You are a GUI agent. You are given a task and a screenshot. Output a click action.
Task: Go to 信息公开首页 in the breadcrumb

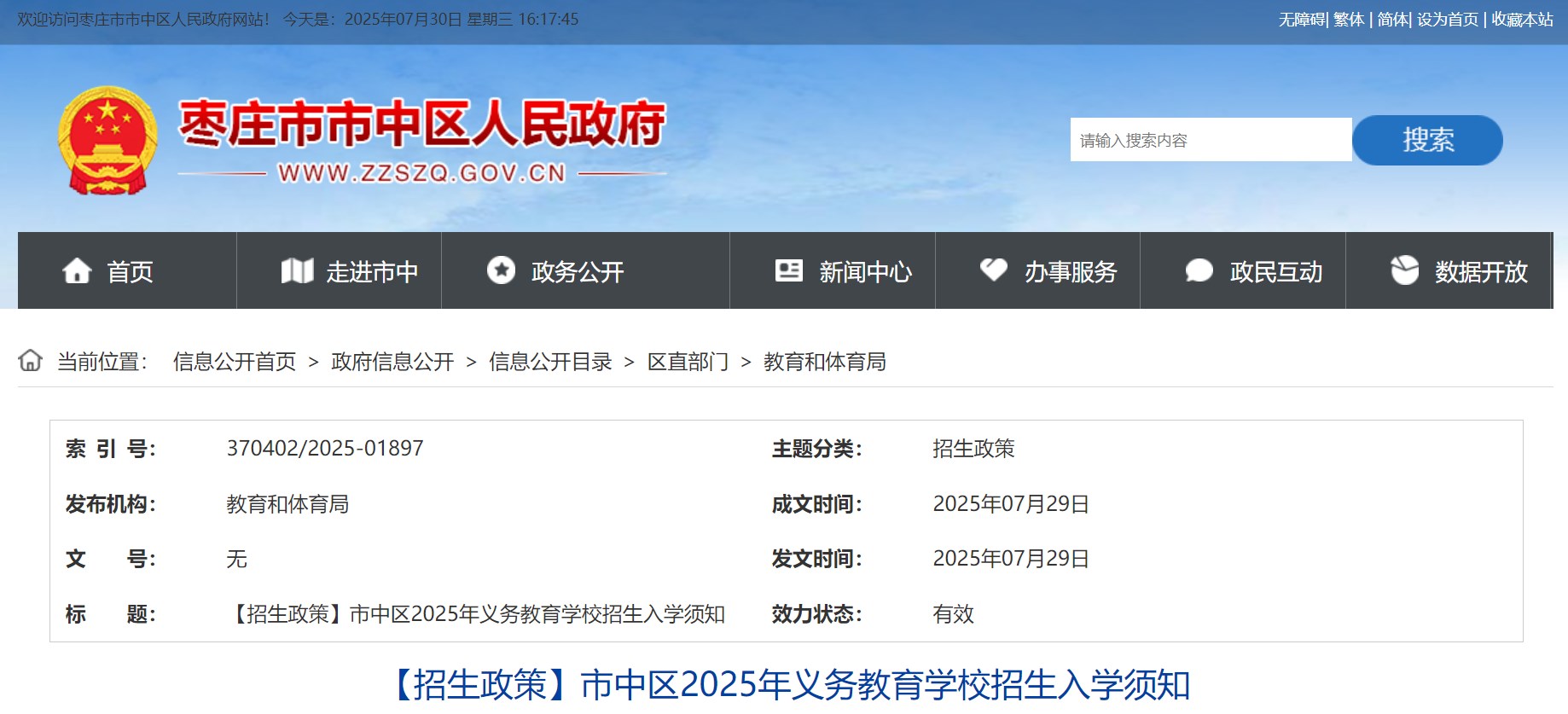point(235,362)
